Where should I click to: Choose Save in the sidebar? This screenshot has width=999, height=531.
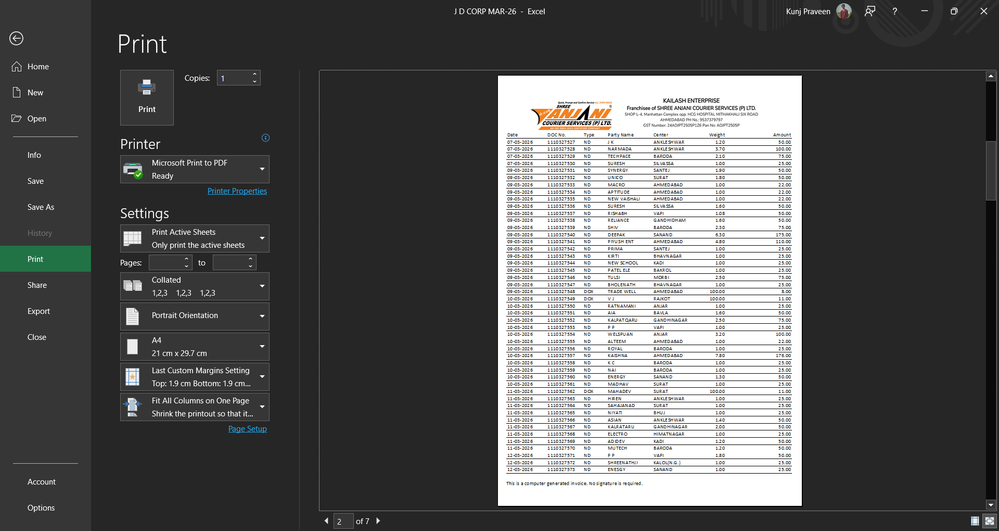pos(45,181)
